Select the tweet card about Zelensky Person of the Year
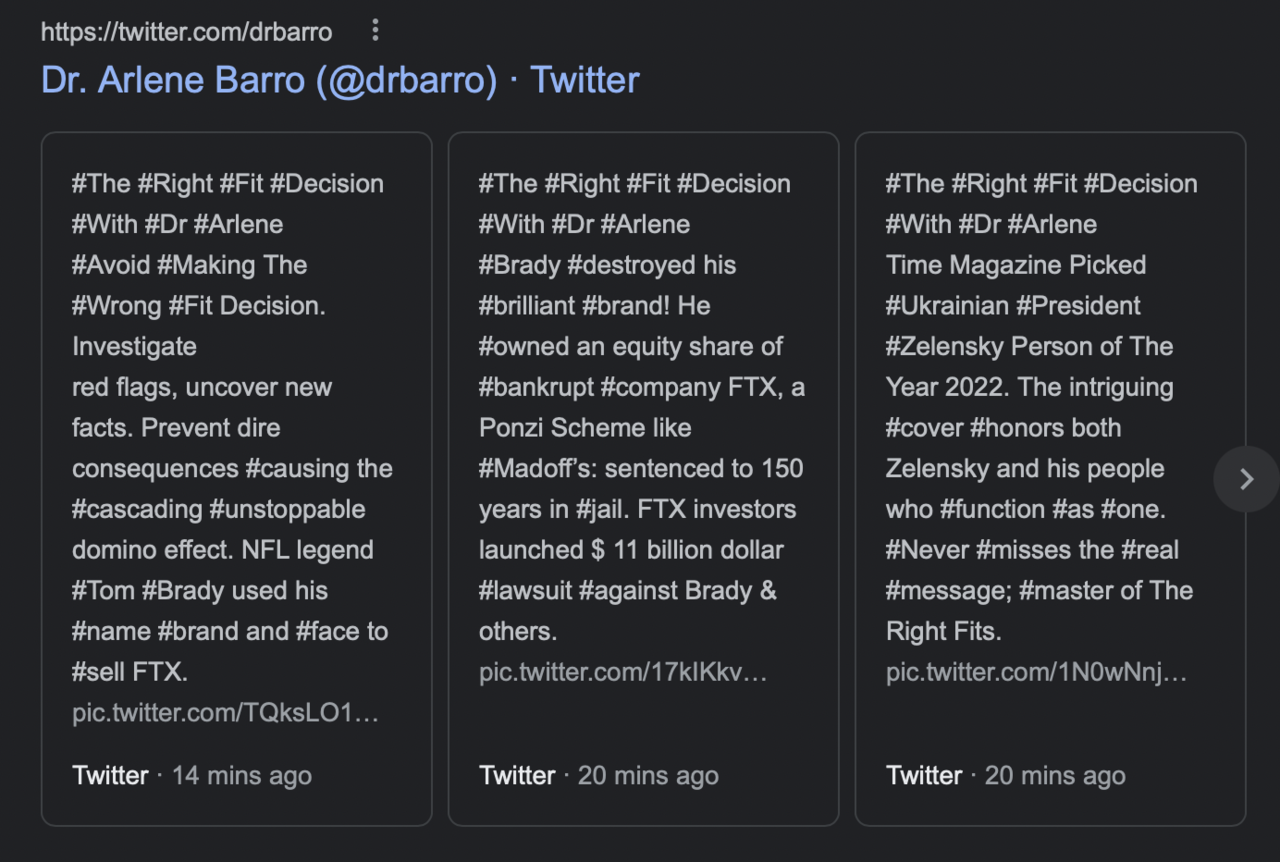 point(1050,479)
